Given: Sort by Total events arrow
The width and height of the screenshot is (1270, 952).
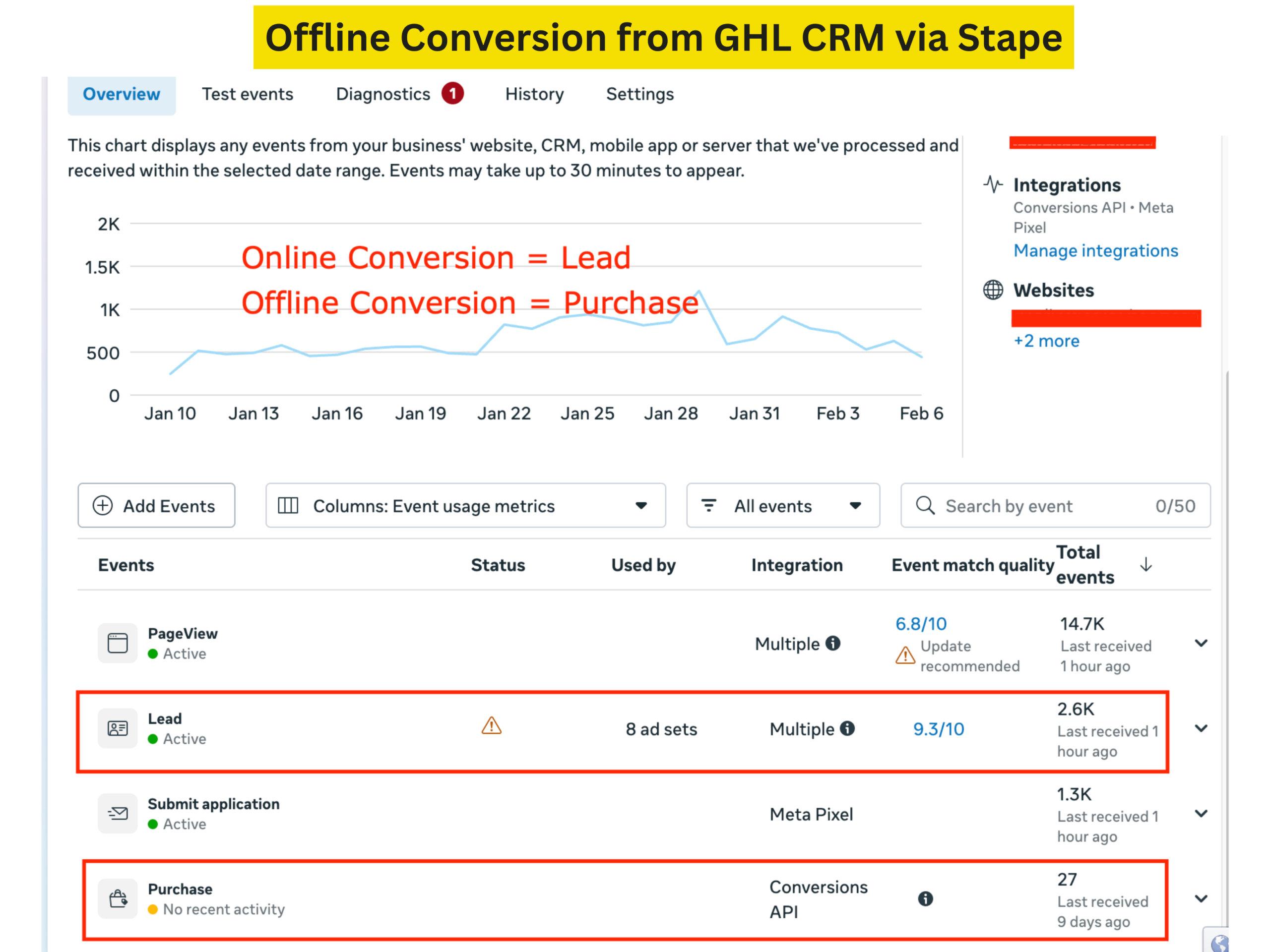Looking at the screenshot, I should [x=1145, y=565].
